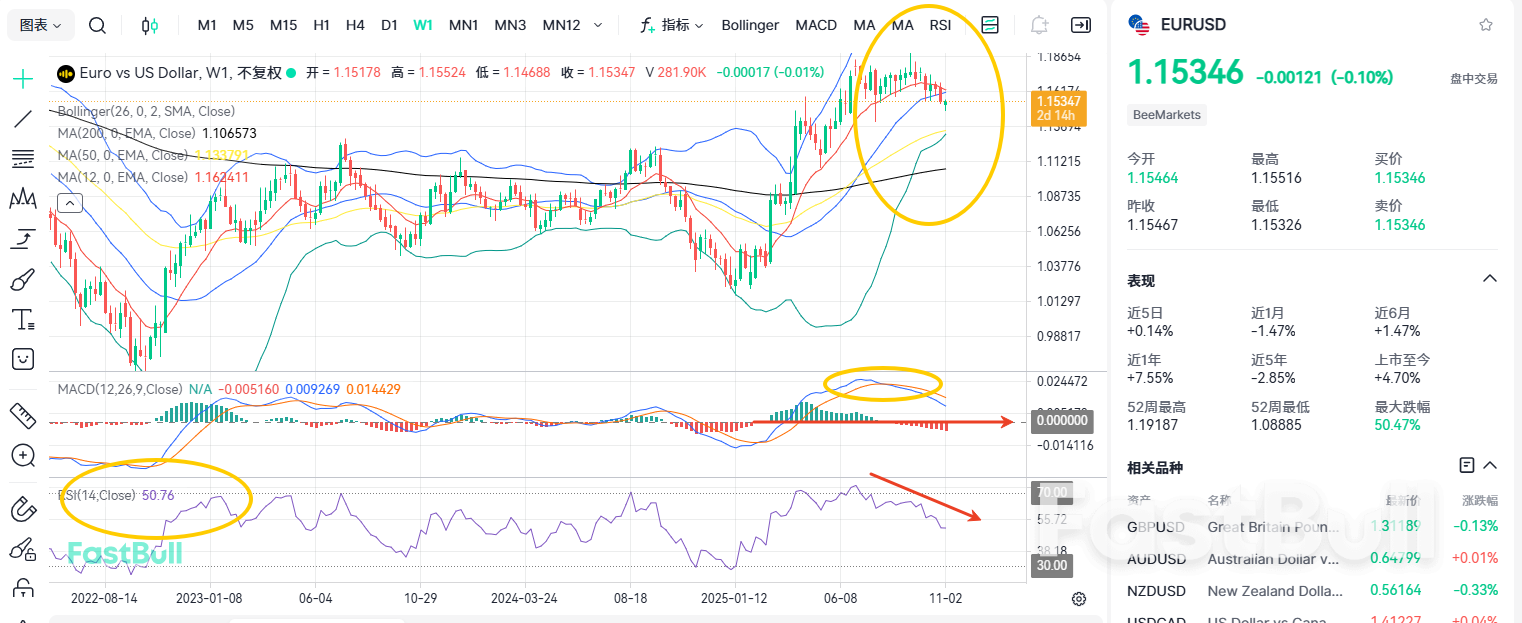Open the 图表 dropdown
This screenshot has width=1522, height=623.
coord(40,25)
